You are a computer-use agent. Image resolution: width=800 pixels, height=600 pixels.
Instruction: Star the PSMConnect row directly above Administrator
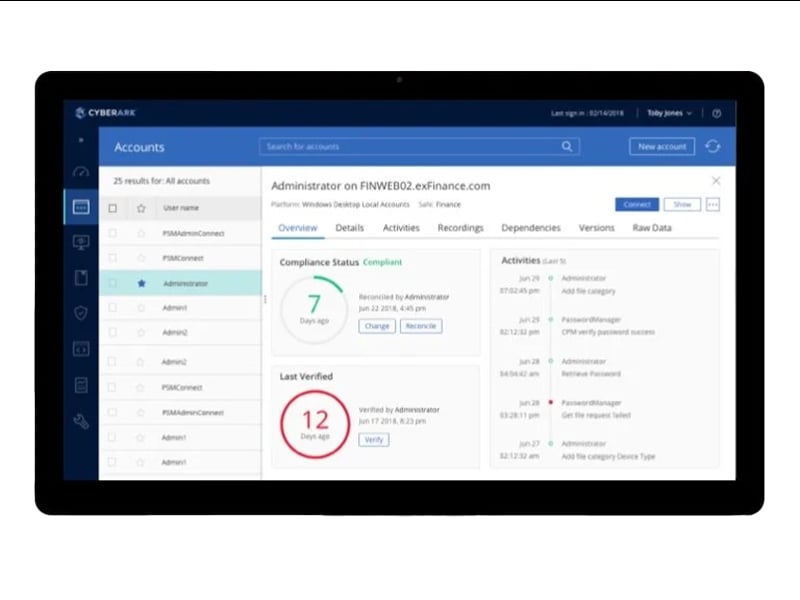coord(141,258)
